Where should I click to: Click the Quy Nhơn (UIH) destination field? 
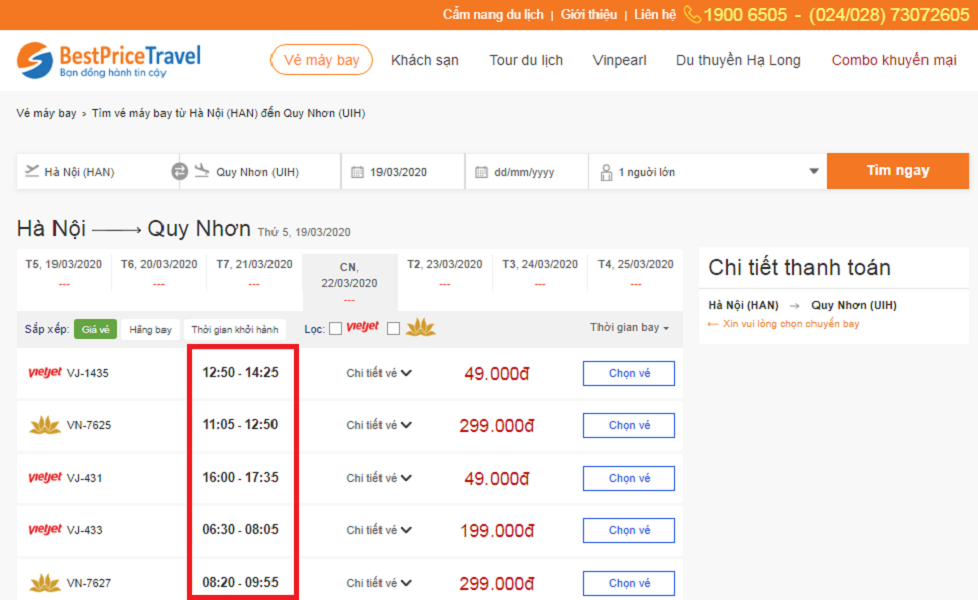click(x=260, y=172)
